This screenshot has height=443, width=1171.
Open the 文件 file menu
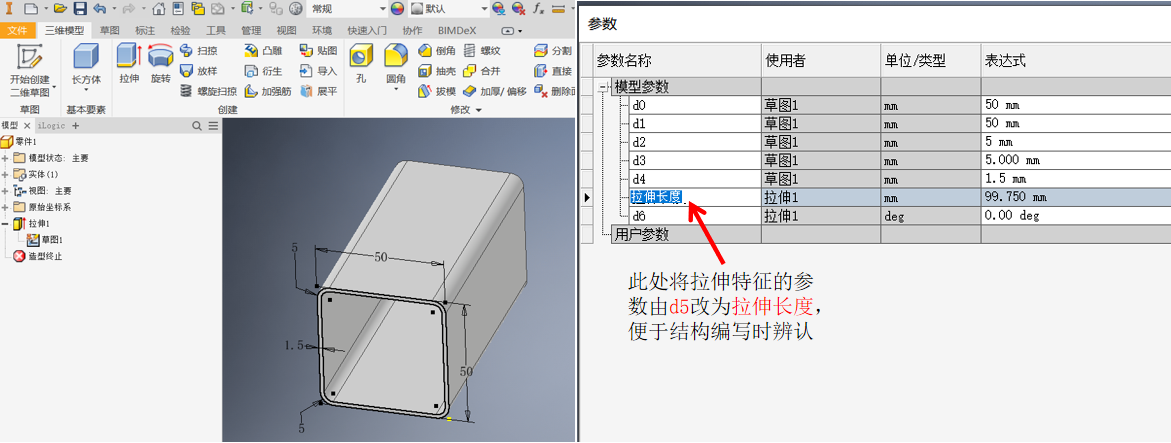click(17, 31)
